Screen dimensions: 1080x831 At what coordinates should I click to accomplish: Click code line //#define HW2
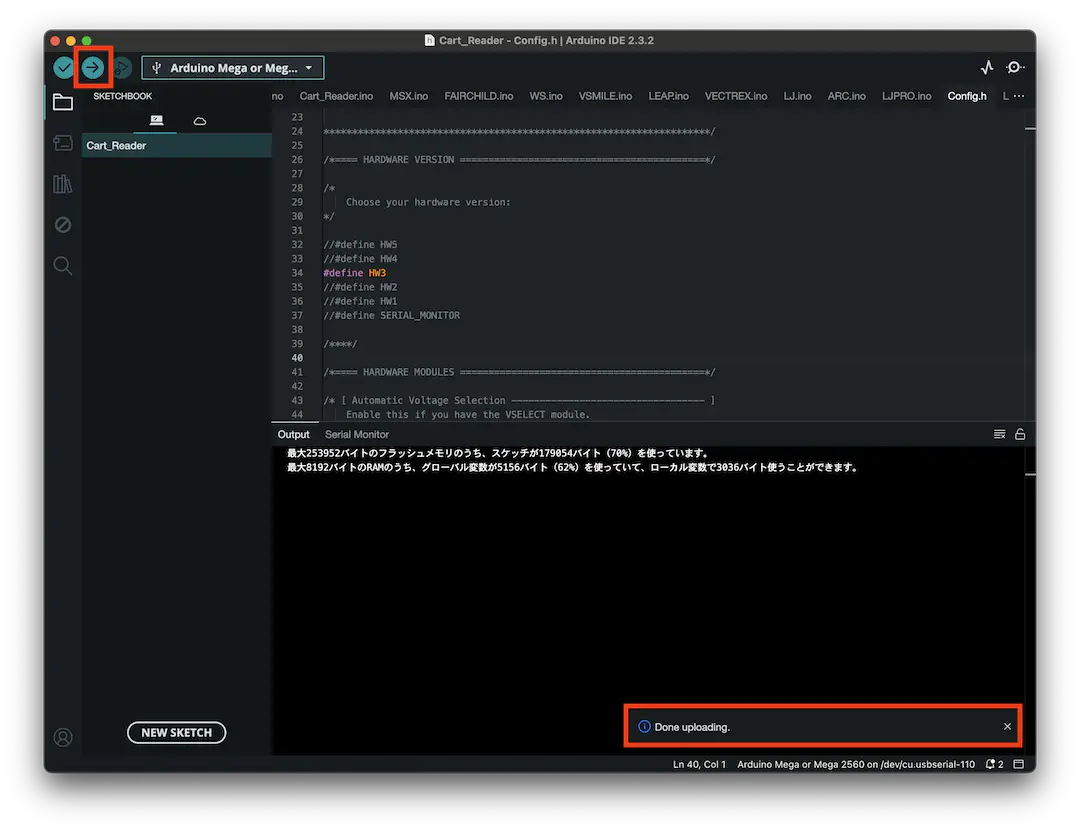point(360,287)
